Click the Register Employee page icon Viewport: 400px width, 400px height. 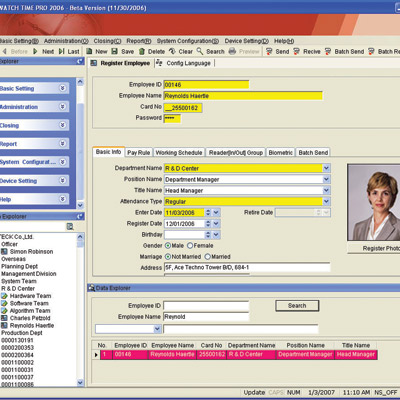coord(94,63)
